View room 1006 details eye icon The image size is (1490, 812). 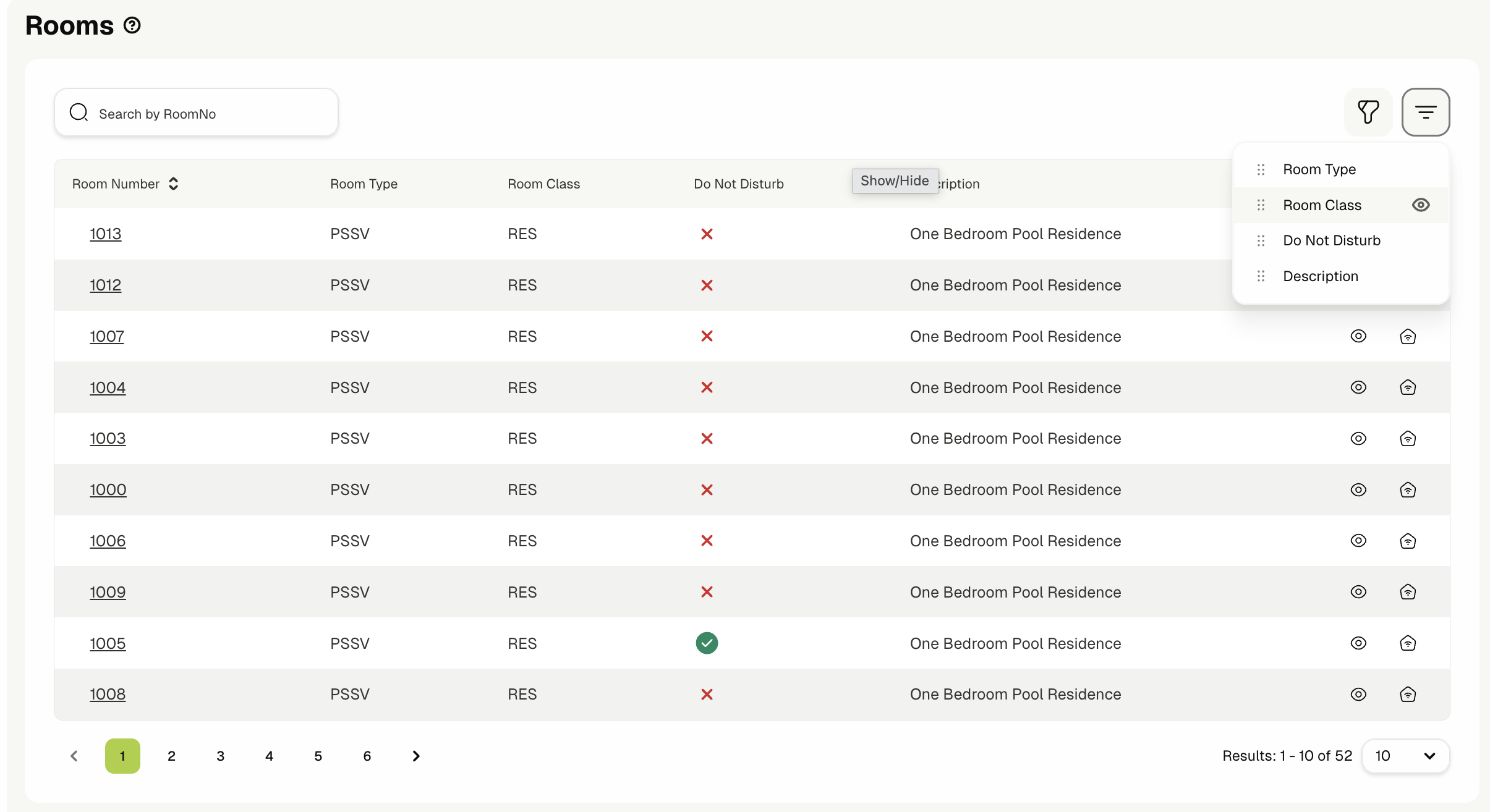1358,541
